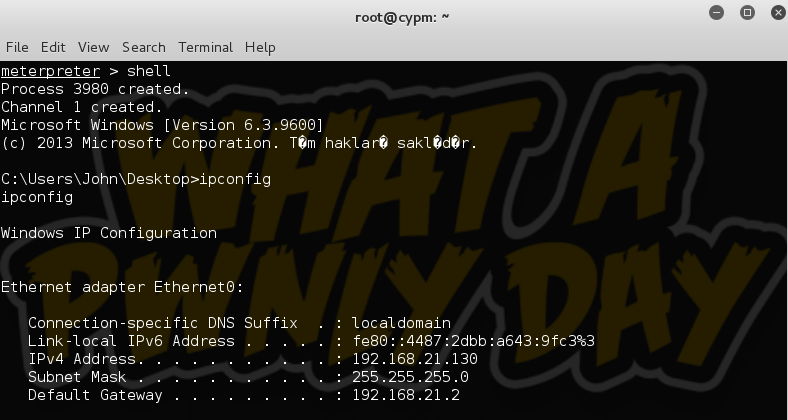
Task: Click the subnet mask 255.255.255.0 value
Action: 410,377
